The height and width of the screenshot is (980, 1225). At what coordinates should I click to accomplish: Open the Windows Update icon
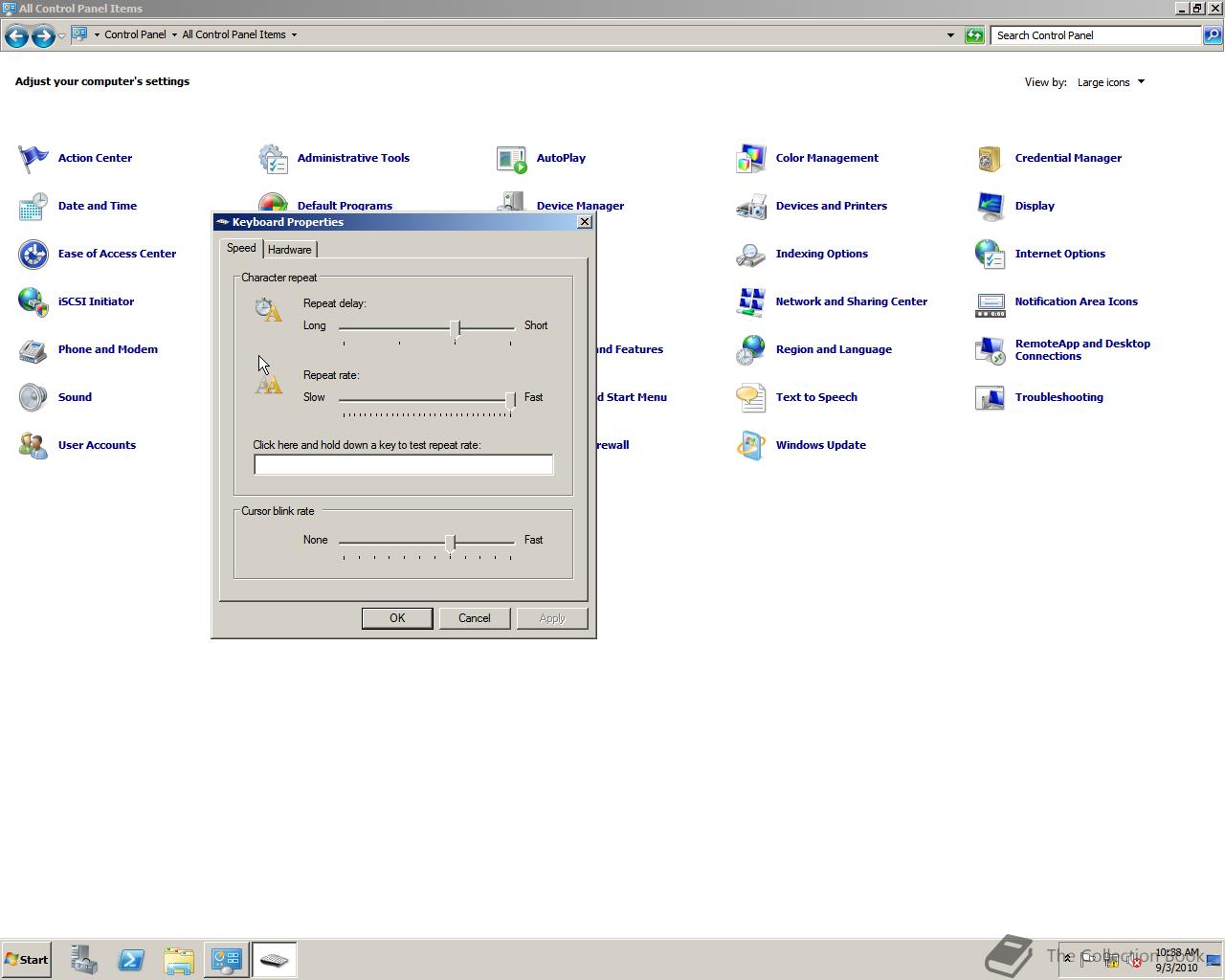[x=751, y=445]
